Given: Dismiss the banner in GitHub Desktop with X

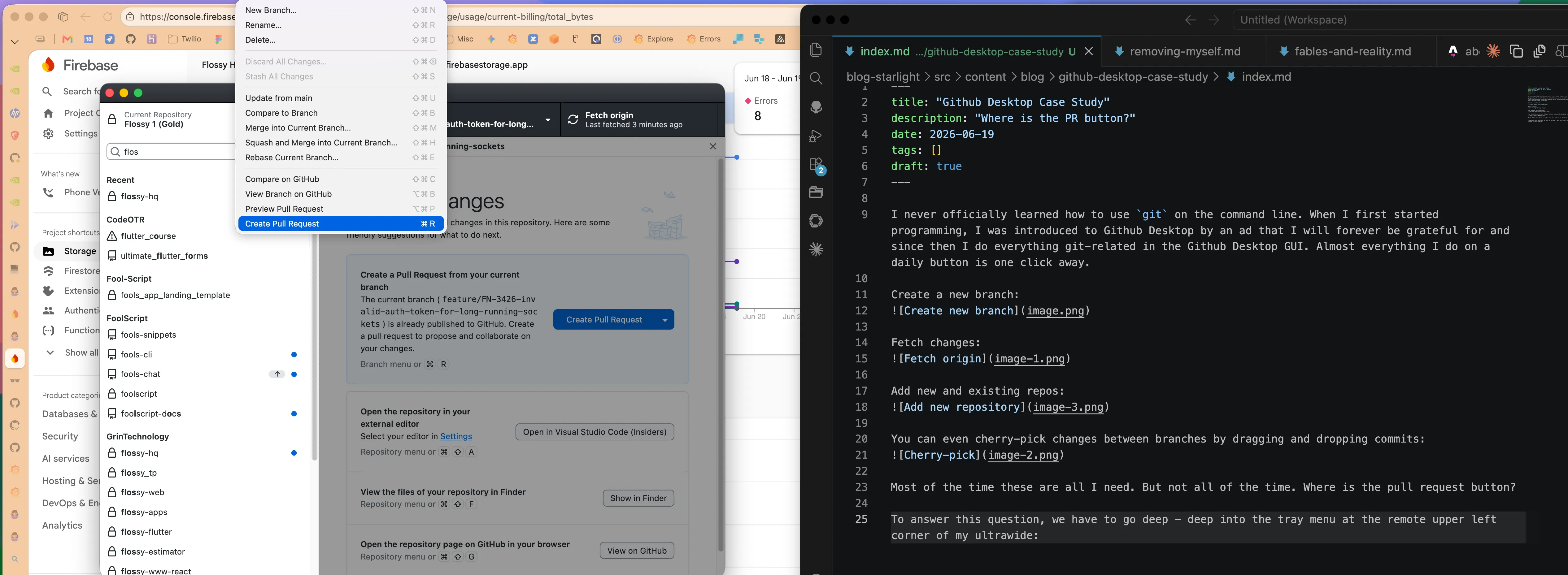Looking at the screenshot, I should pyautogui.click(x=713, y=147).
